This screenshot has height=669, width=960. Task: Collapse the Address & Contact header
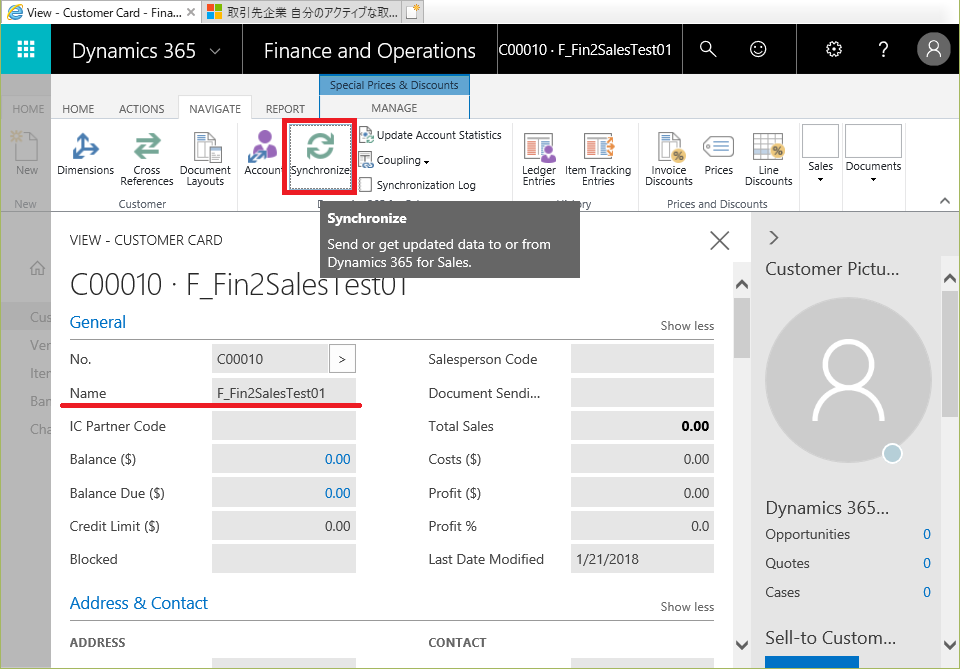tap(139, 603)
